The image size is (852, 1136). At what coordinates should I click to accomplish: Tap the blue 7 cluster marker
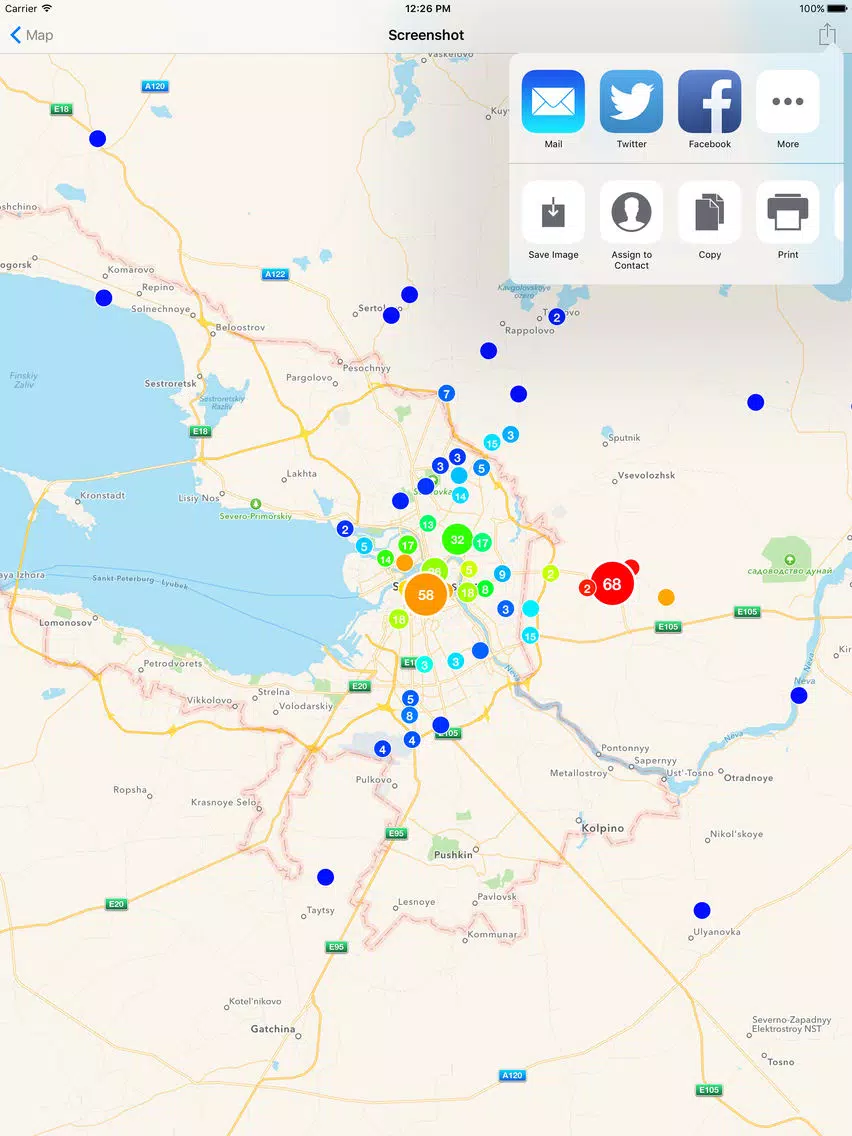[446, 393]
